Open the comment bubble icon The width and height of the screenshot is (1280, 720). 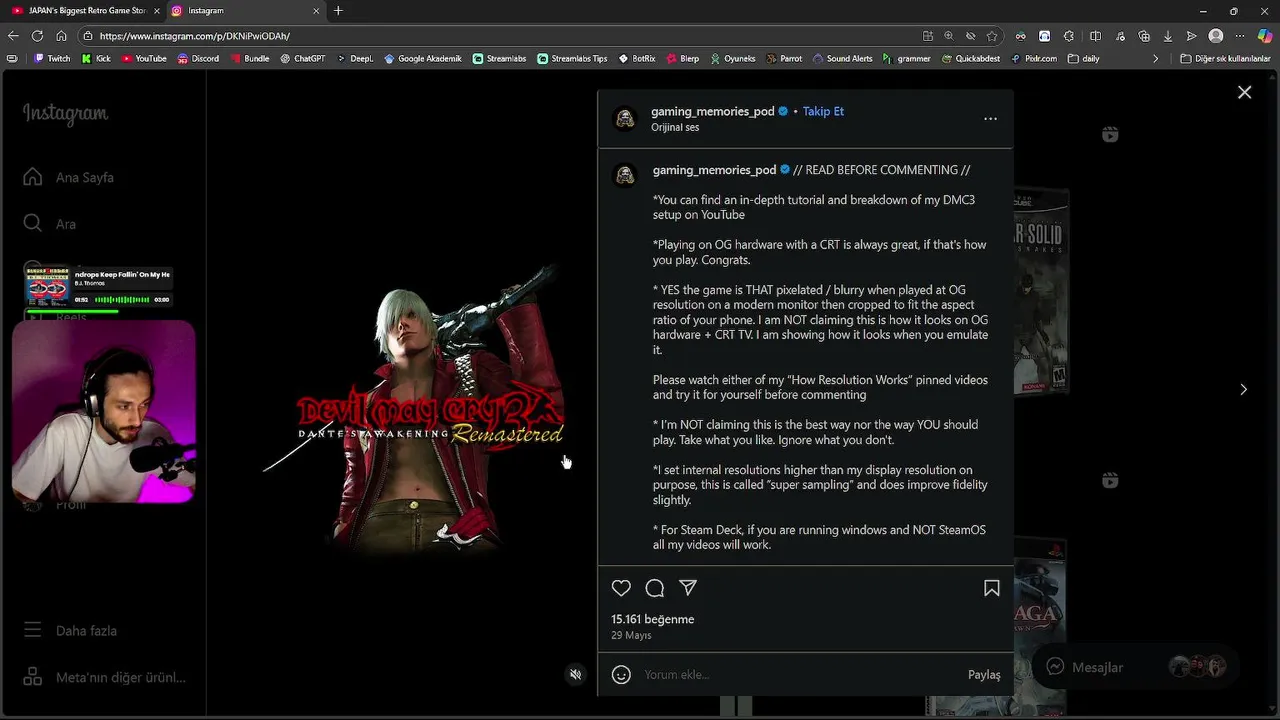click(655, 588)
